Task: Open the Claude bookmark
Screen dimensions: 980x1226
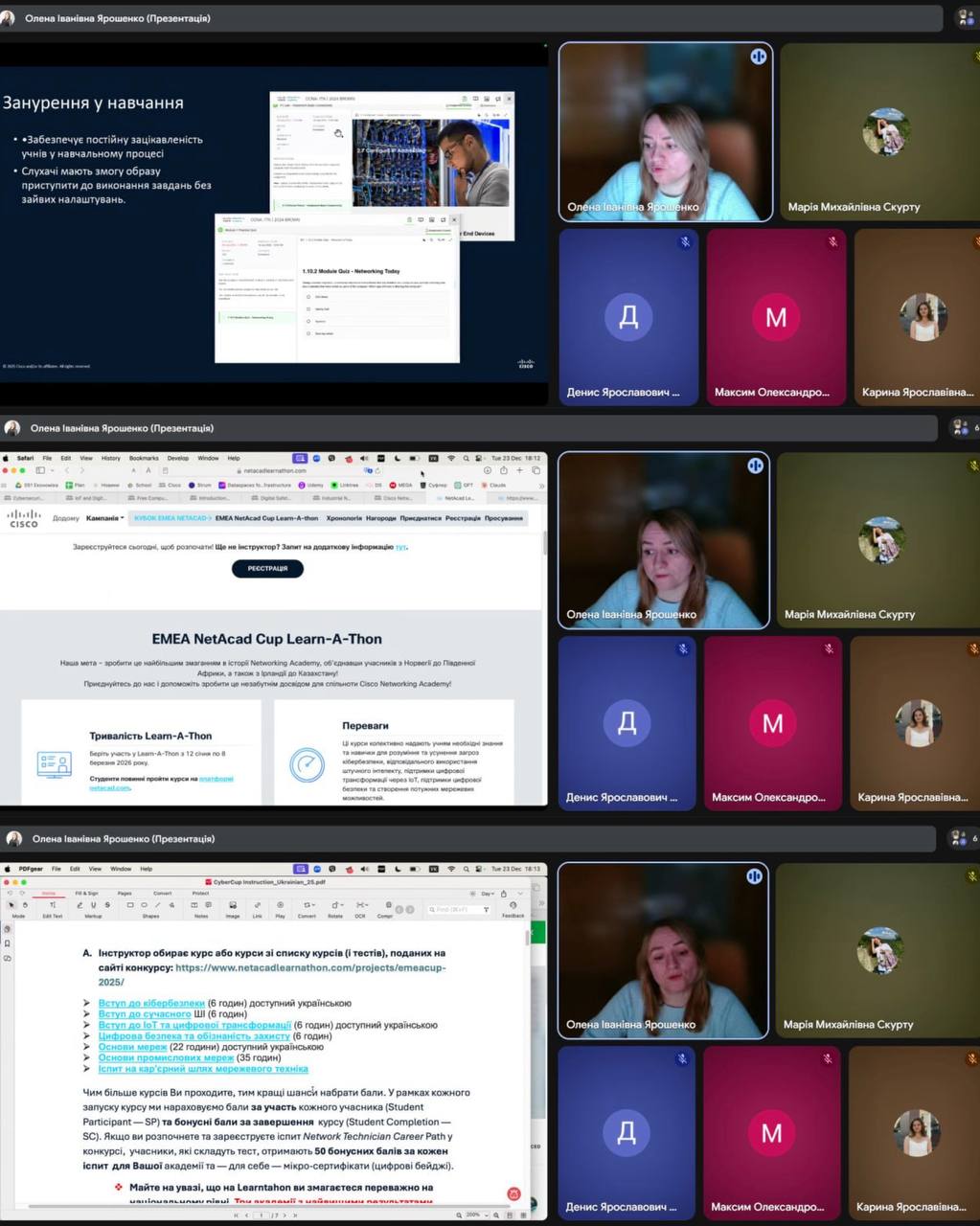Action: [492, 485]
